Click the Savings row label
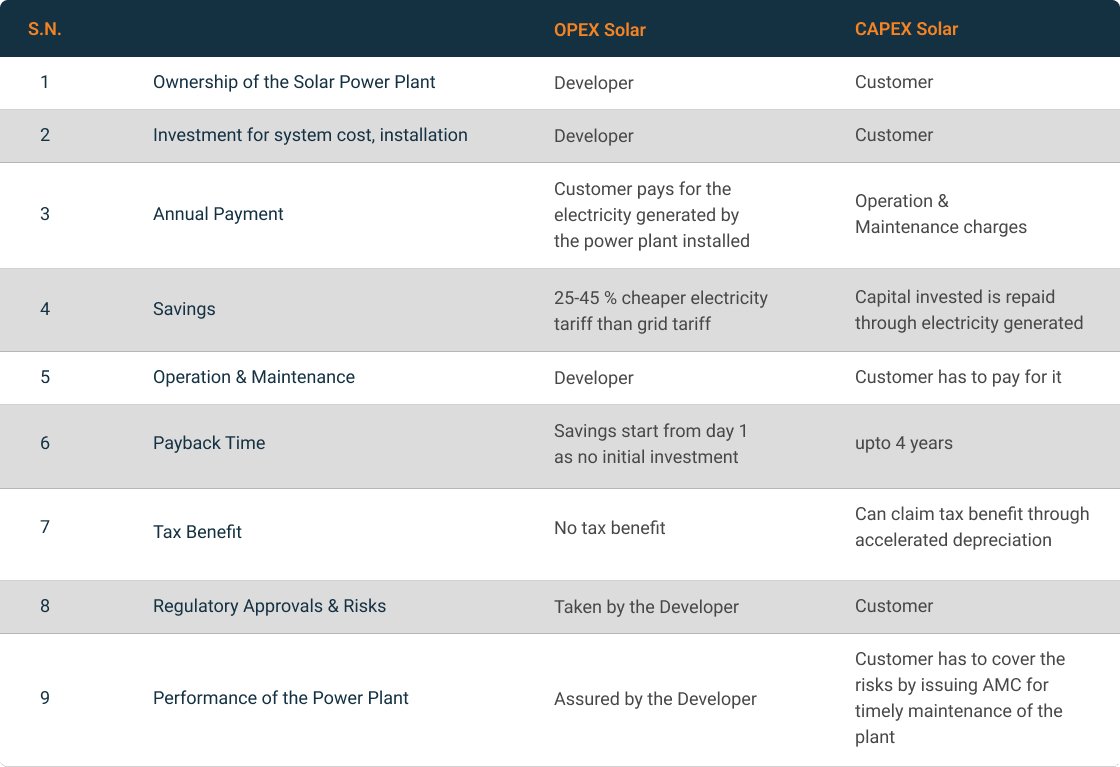 pyautogui.click(x=184, y=309)
